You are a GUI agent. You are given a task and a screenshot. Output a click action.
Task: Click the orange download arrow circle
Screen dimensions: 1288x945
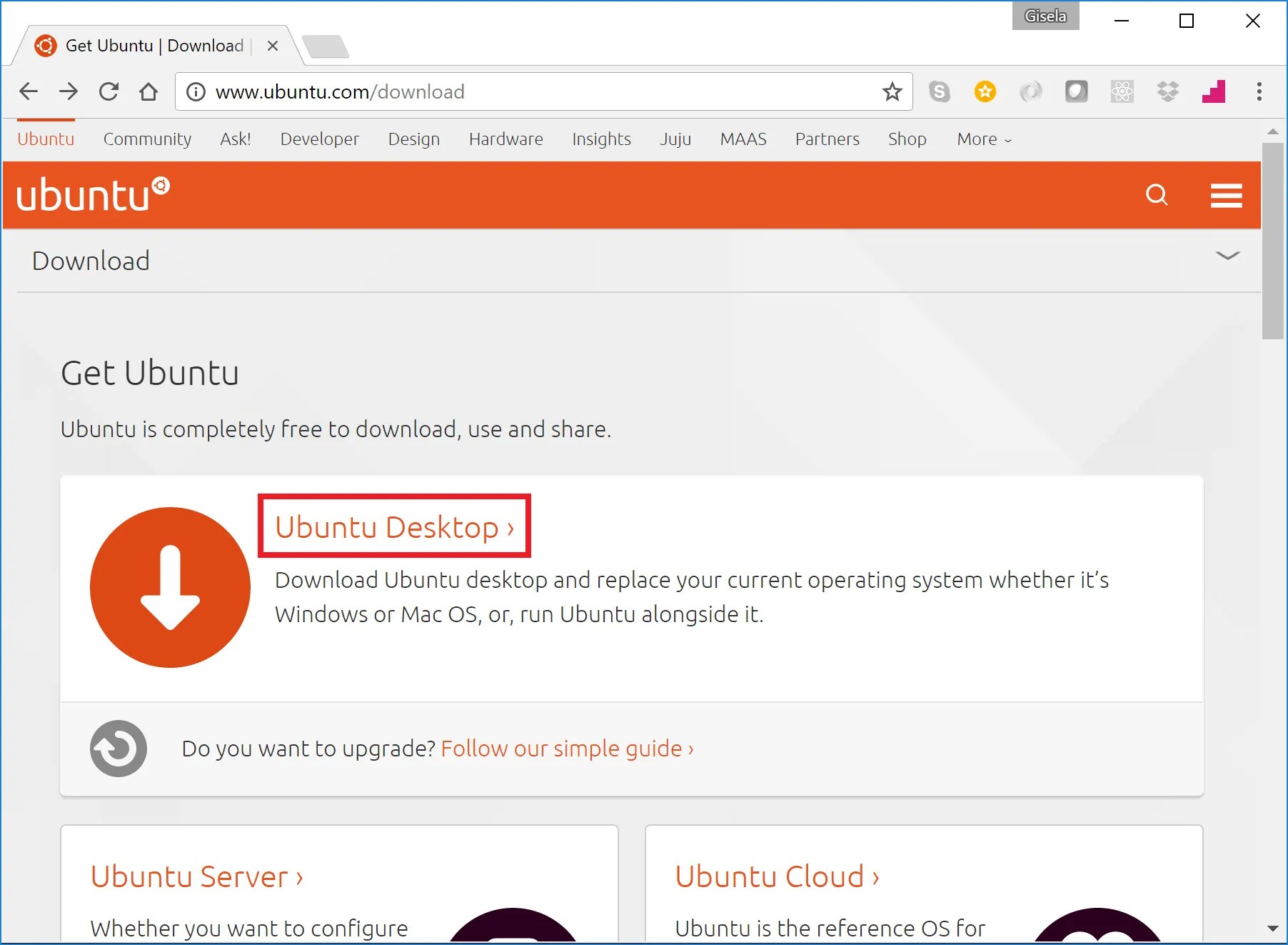170,587
